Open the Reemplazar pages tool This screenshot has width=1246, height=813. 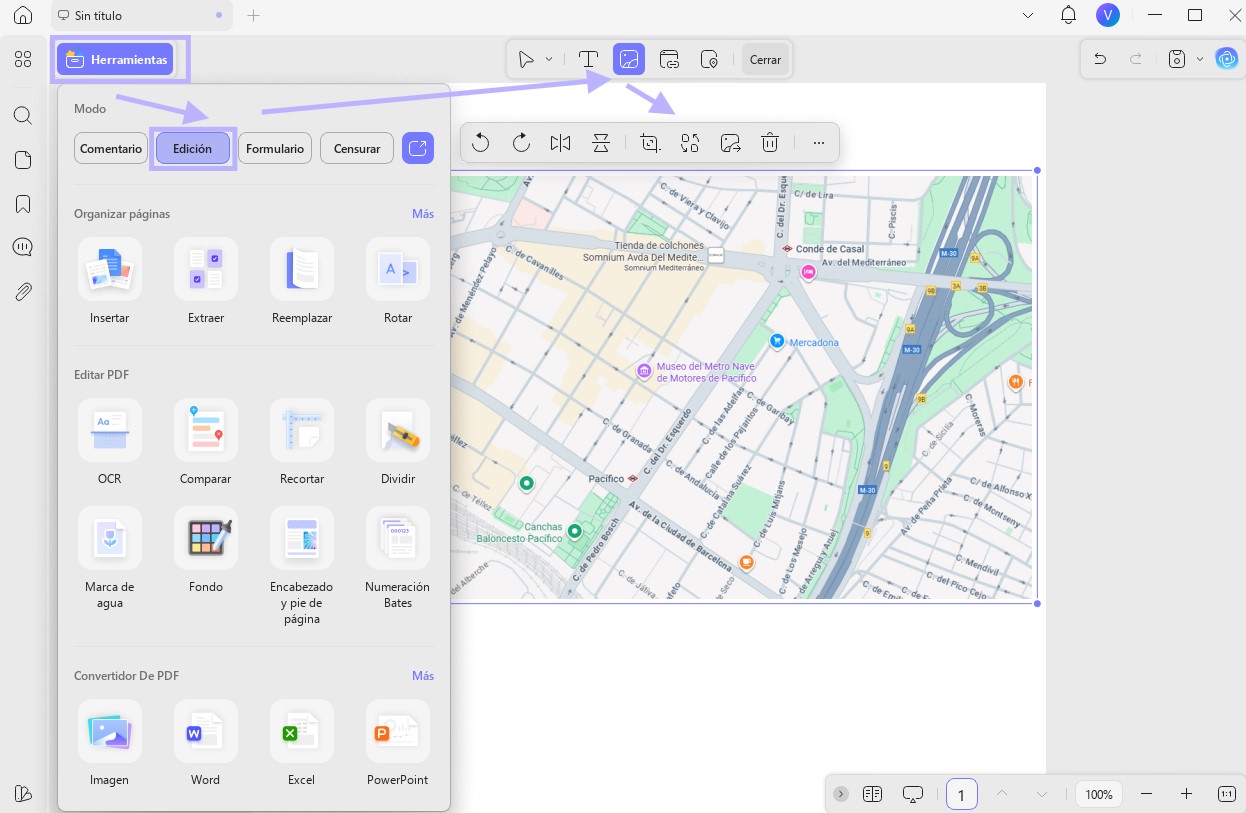click(302, 280)
